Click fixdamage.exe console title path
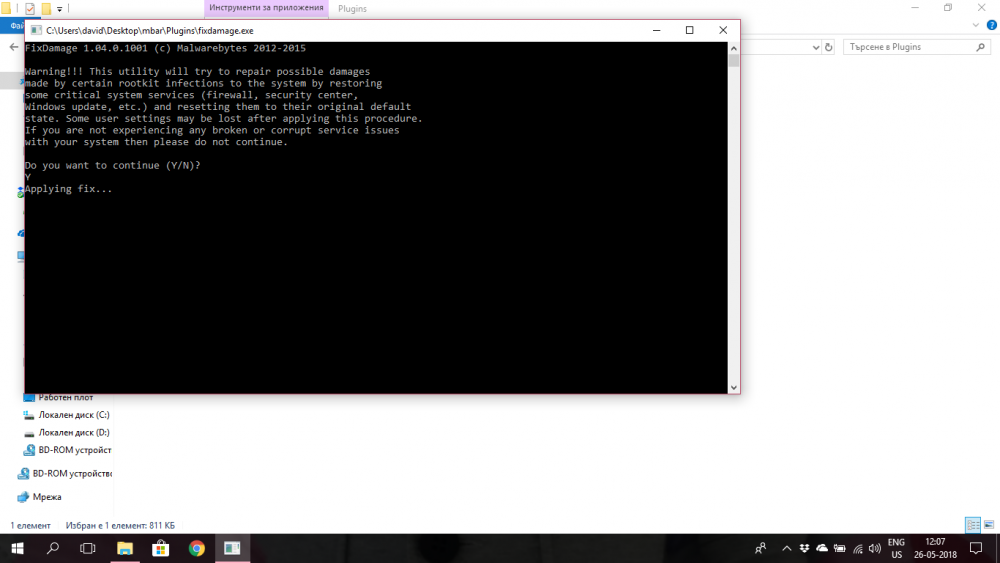 point(150,31)
